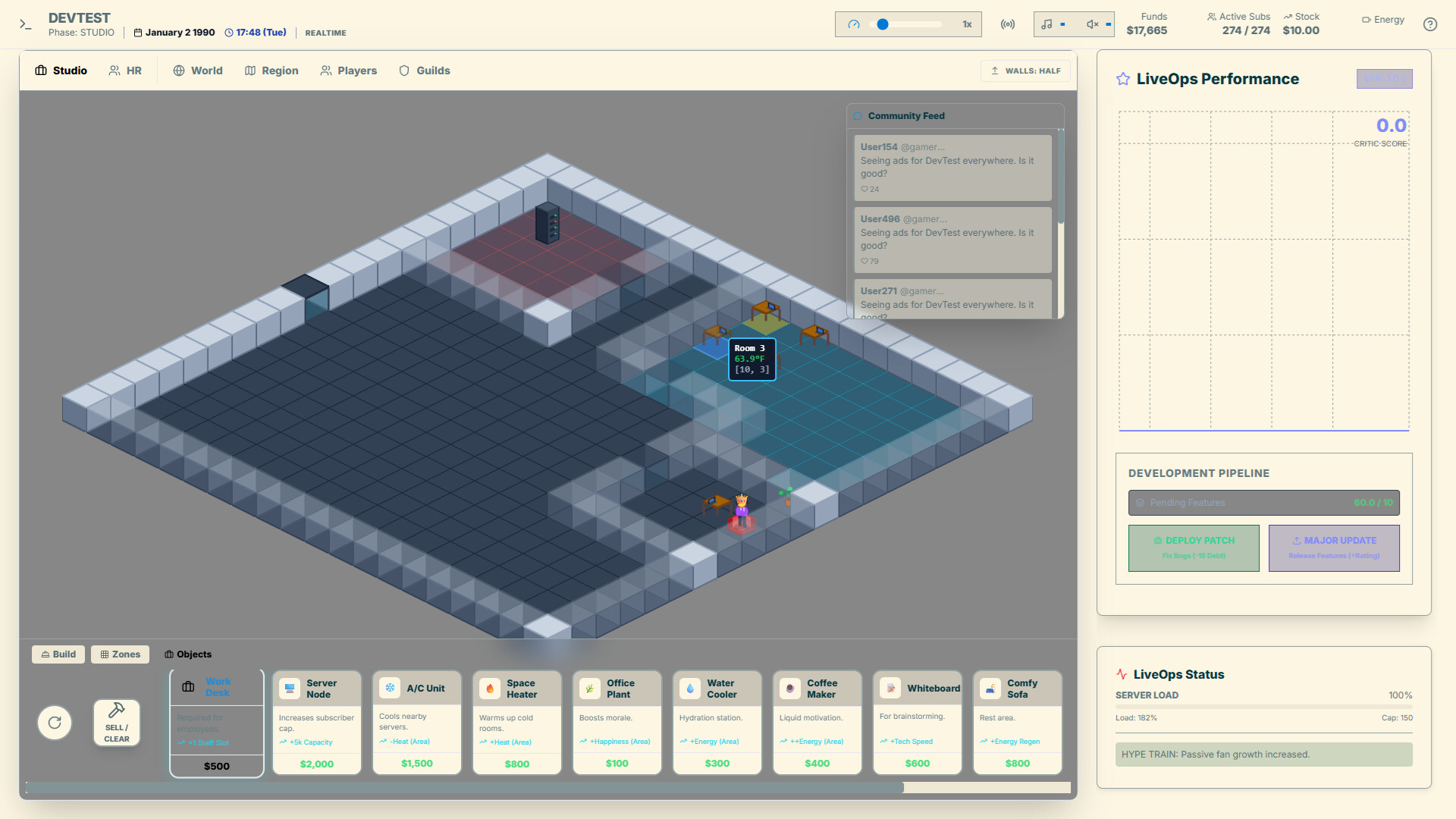Switch to the World view

[x=197, y=70]
